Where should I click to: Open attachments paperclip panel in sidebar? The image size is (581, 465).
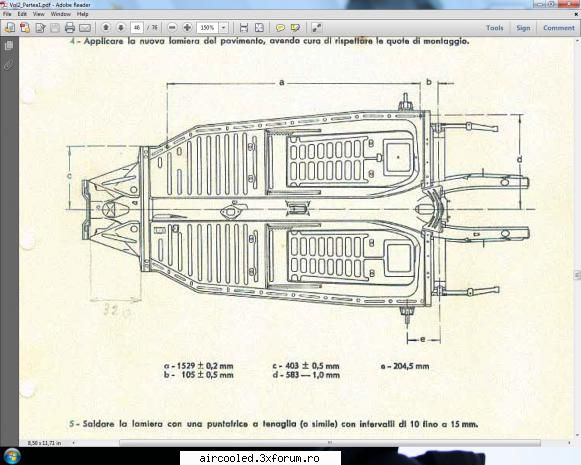[x=9, y=65]
